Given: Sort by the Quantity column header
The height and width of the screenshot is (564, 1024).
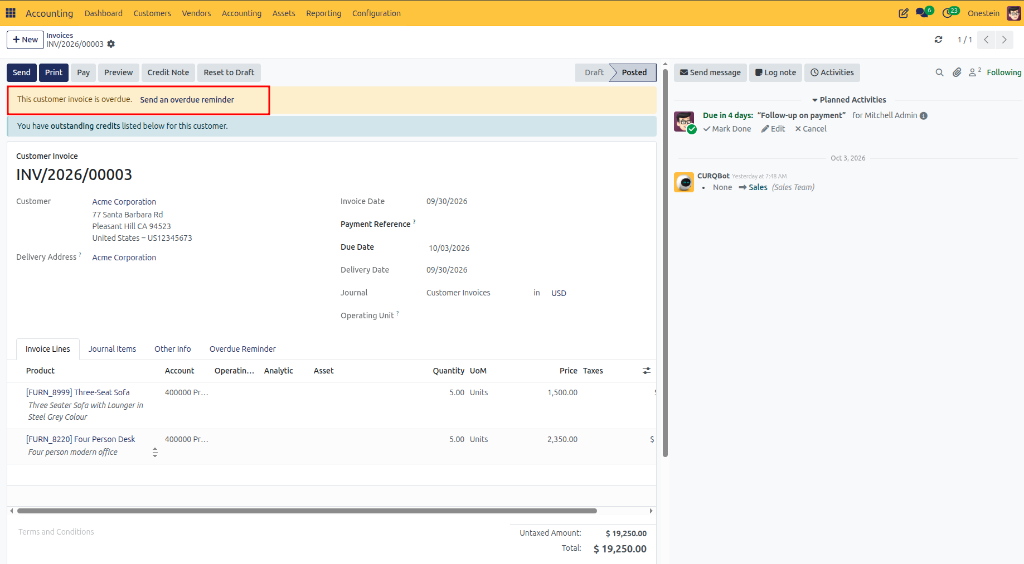Looking at the screenshot, I should click(x=448, y=371).
